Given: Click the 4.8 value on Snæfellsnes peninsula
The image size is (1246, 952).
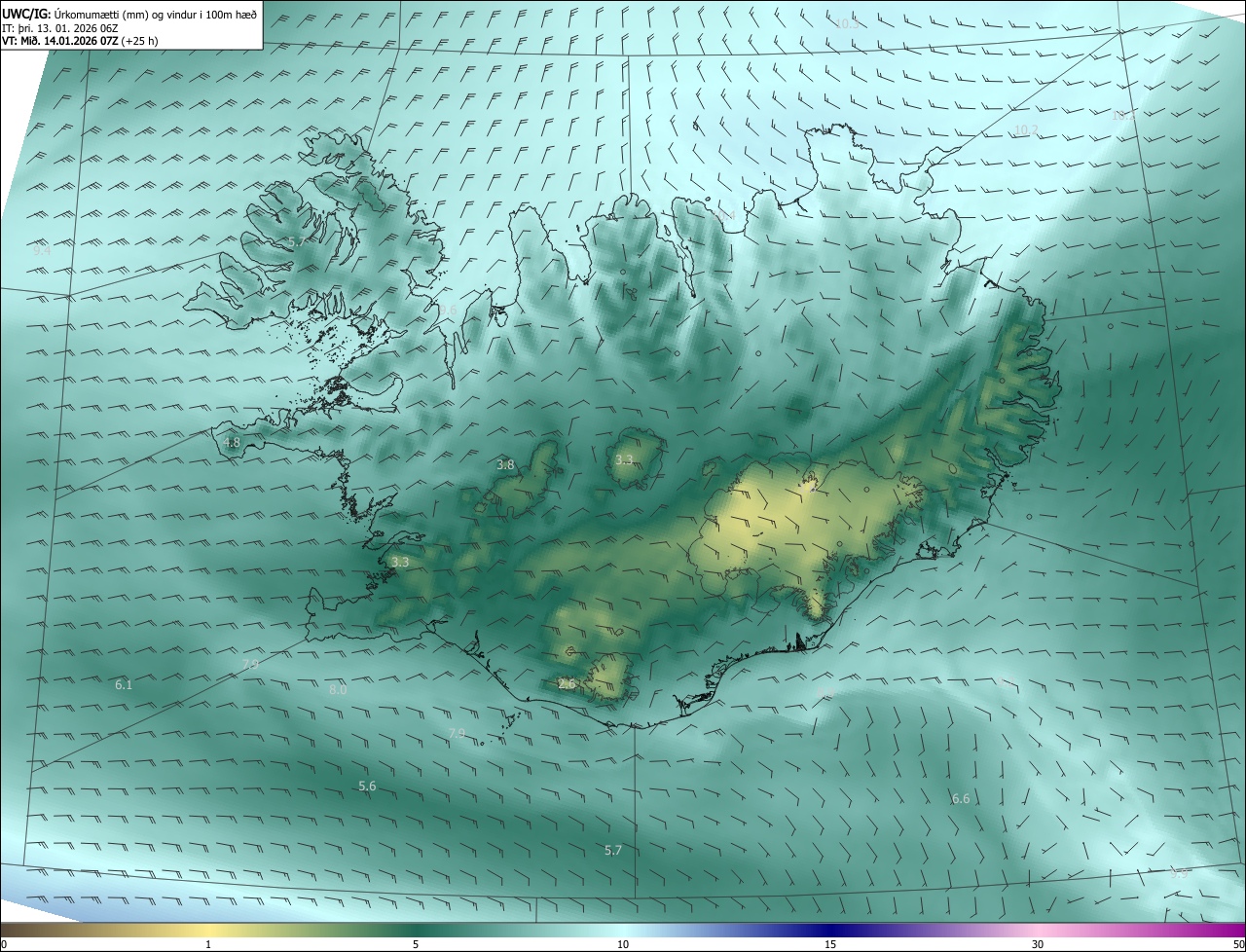Looking at the screenshot, I should pyautogui.click(x=232, y=442).
